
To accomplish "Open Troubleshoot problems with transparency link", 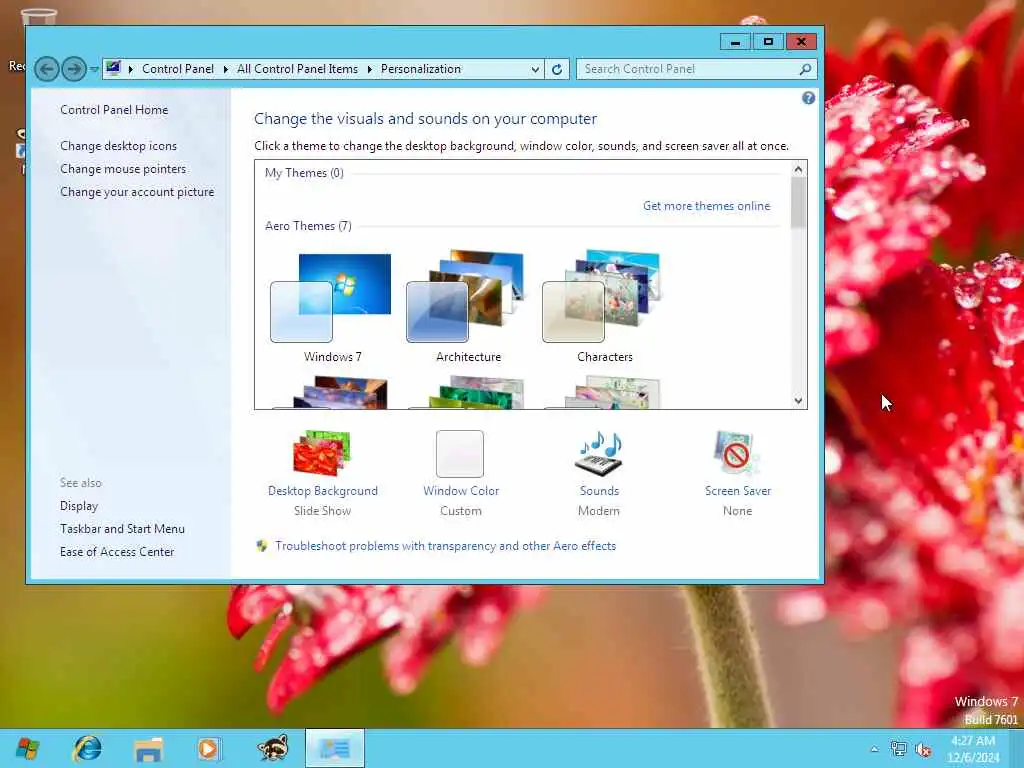I will (445, 545).
